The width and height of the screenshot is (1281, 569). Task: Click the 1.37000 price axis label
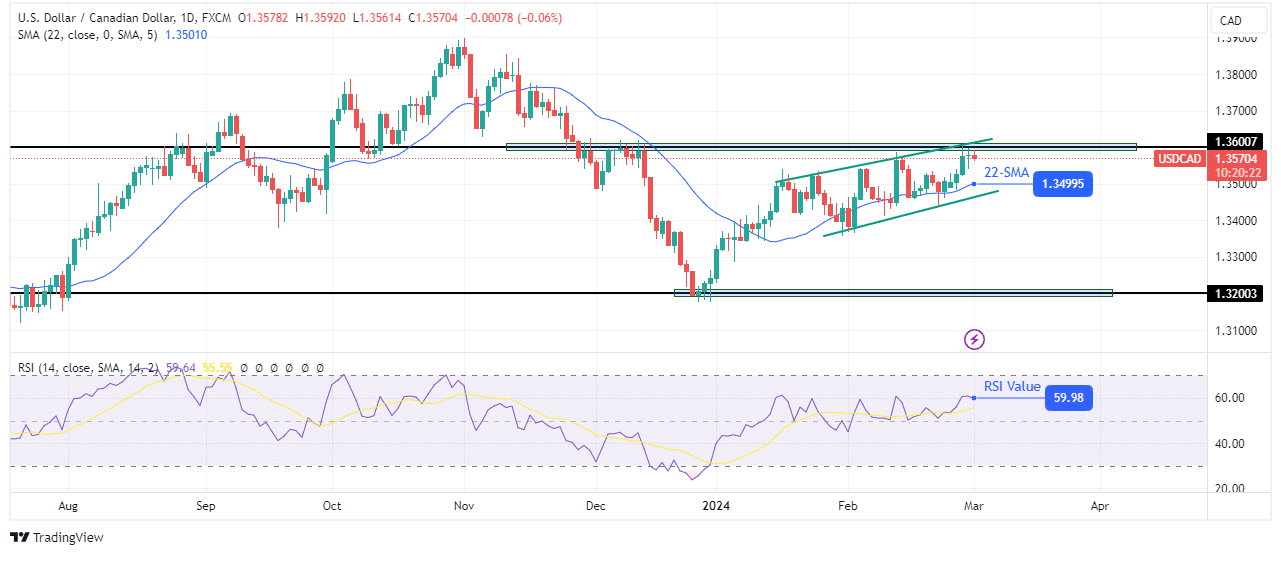[1236, 111]
